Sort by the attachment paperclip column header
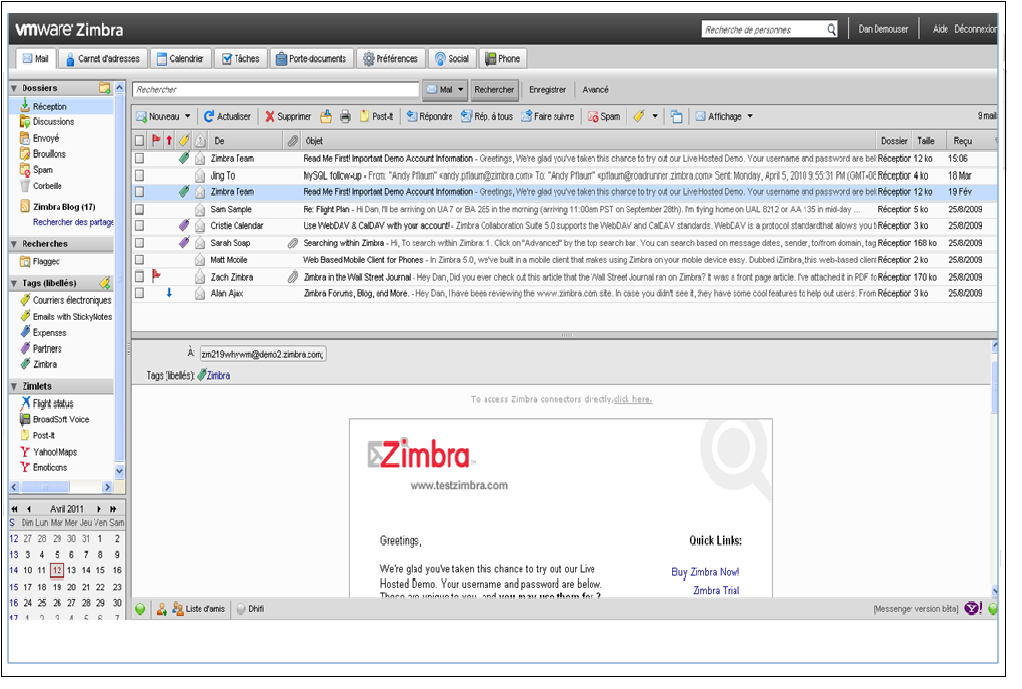The width and height of the screenshot is (1022, 689). [x=293, y=140]
